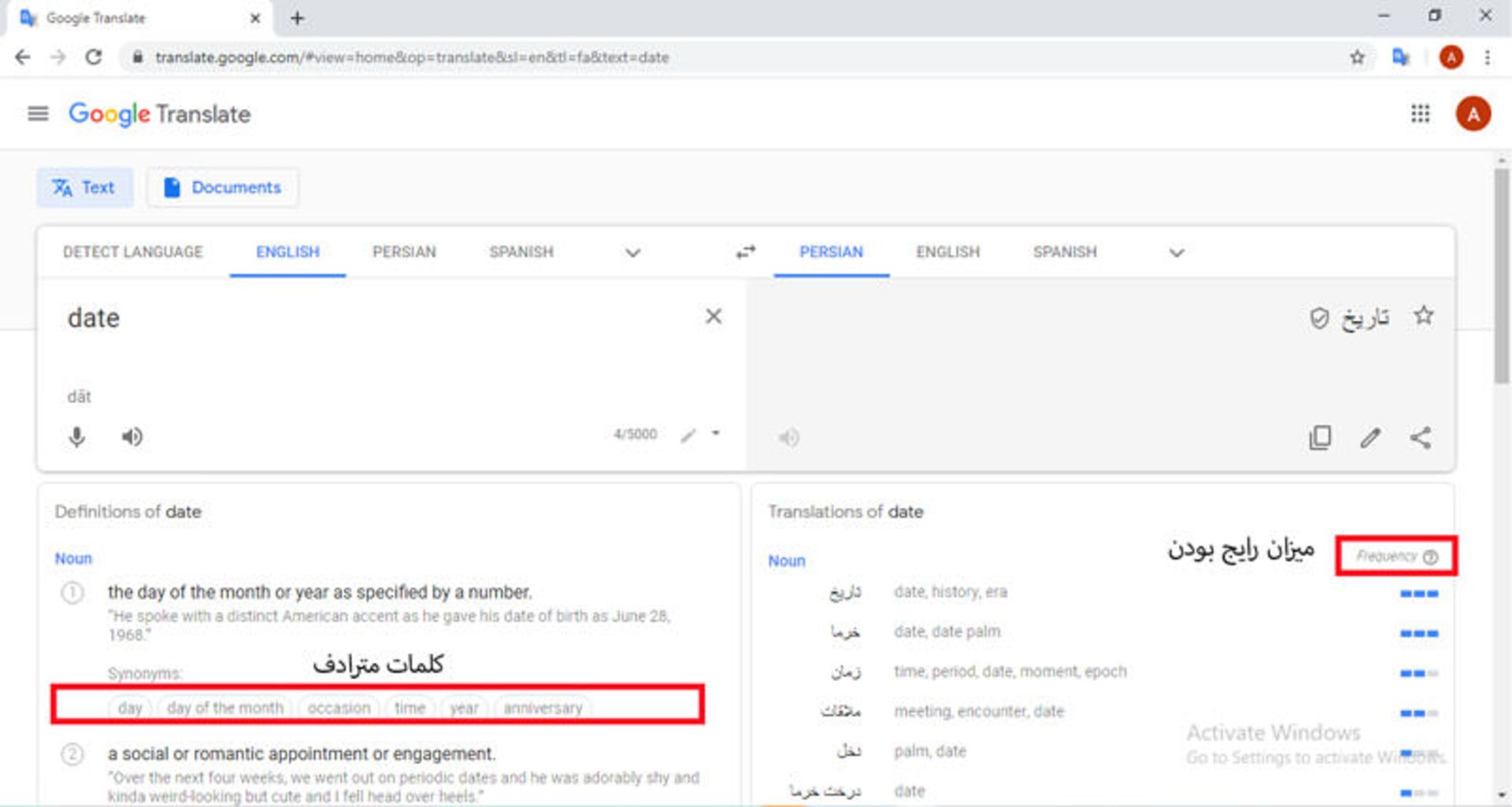
Task: Reload the page
Action: (x=94, y=57)
